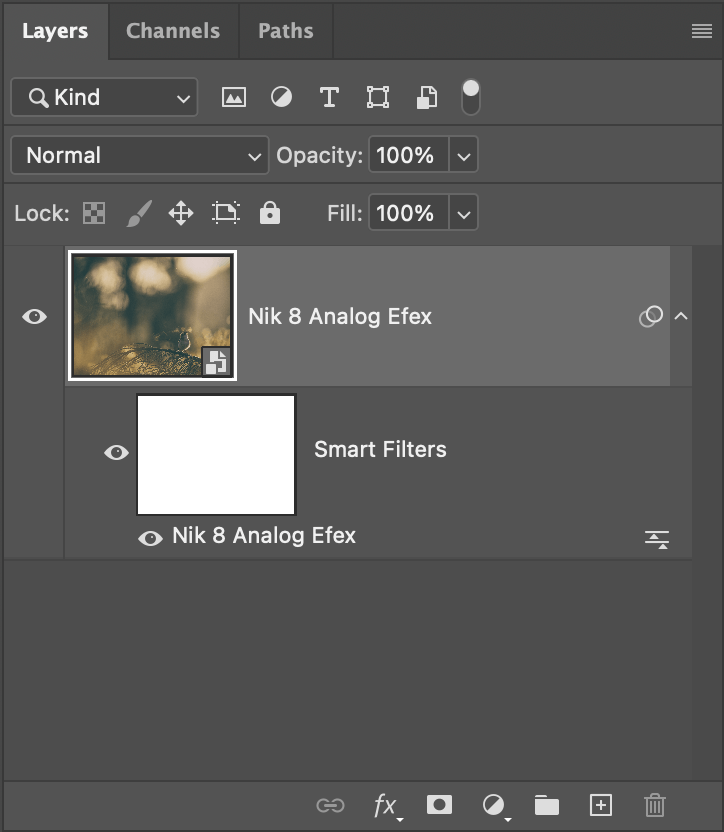Image resolution: width=724 pixels, height=832 pixels.
Task: Delete layer using the trash icon
Action: (655, 805)
